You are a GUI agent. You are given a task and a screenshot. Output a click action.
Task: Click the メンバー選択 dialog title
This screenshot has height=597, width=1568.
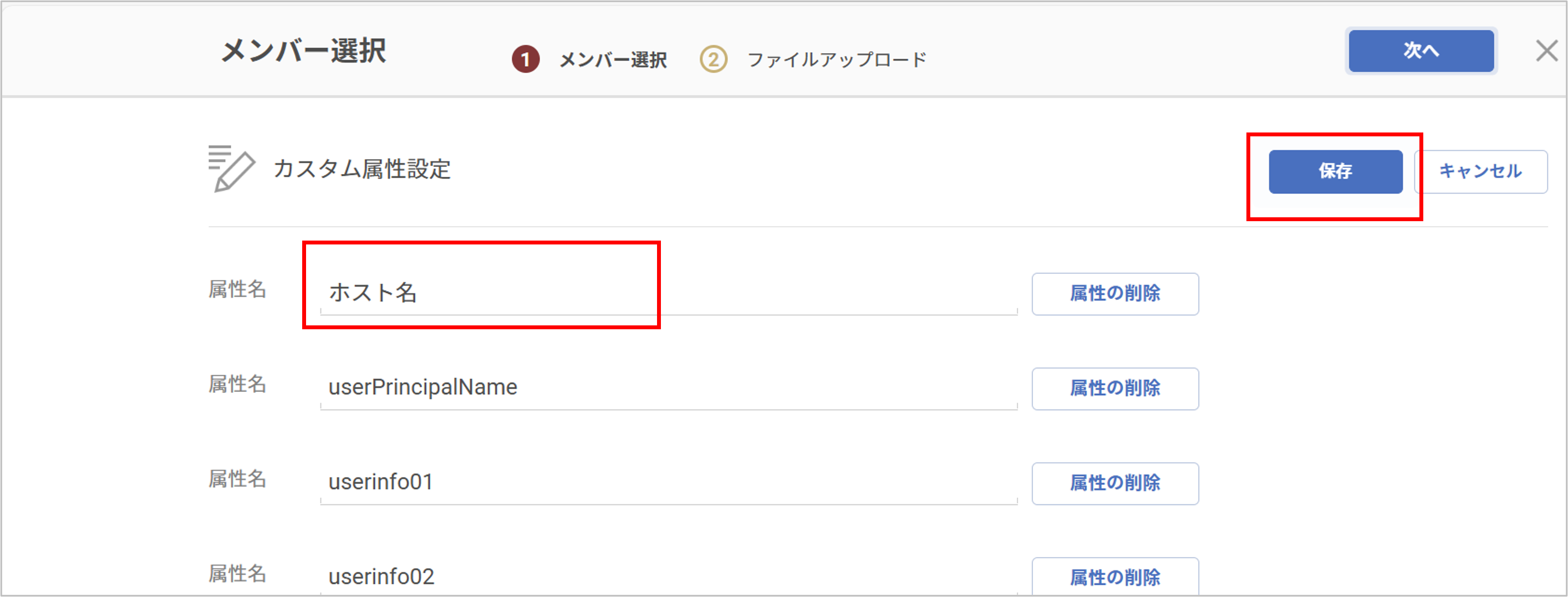(x=303, y=51)
